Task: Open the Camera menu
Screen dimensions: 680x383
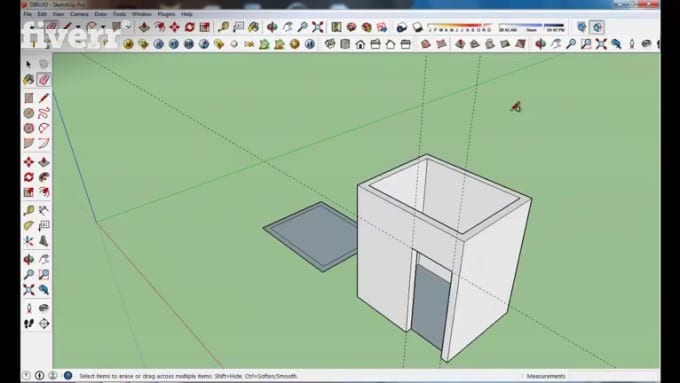Action: [x=79, y=14]
